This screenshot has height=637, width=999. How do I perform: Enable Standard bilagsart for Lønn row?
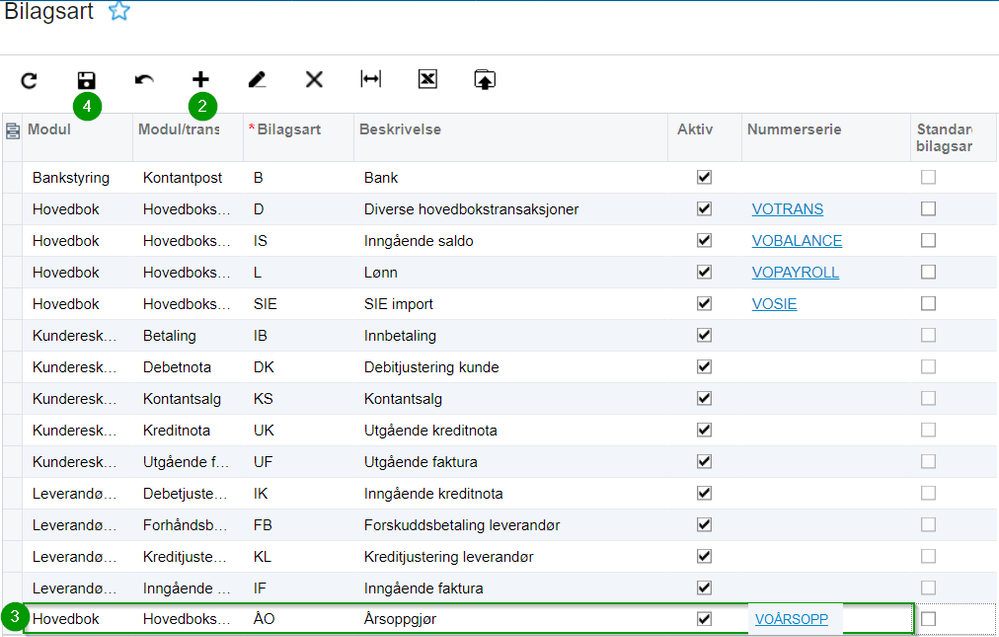[x=929, y=272]
